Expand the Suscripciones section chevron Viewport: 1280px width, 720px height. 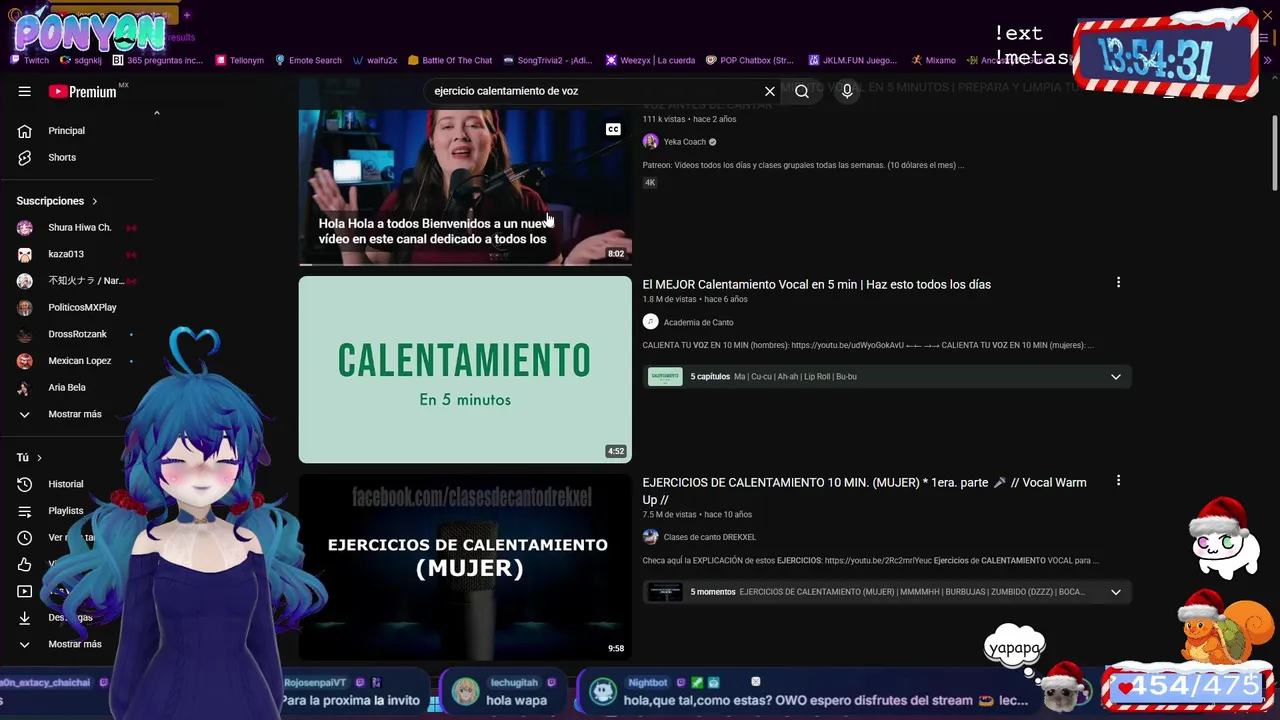(95, 201)
